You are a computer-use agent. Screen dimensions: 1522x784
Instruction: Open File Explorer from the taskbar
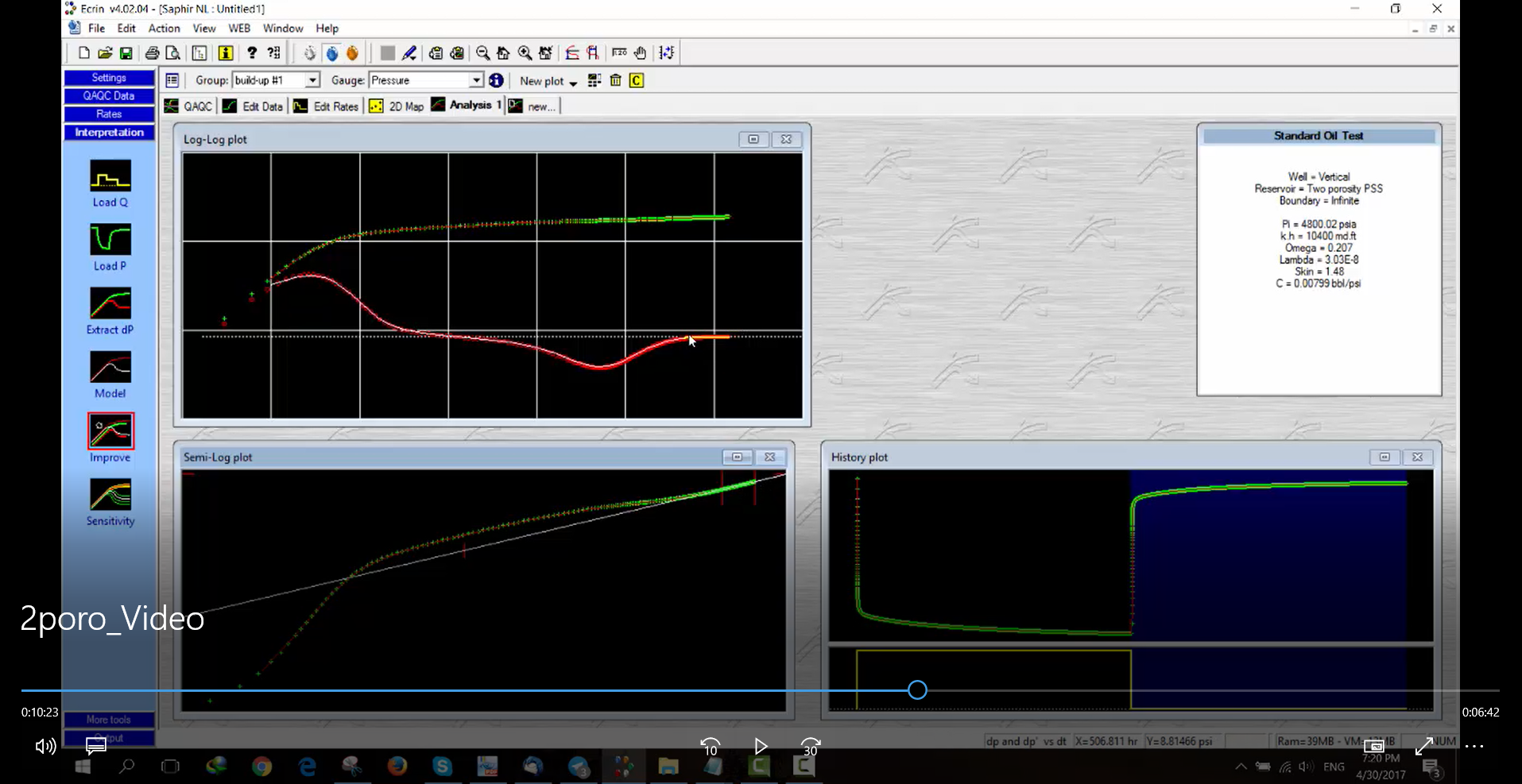click(x=668, y=767)
